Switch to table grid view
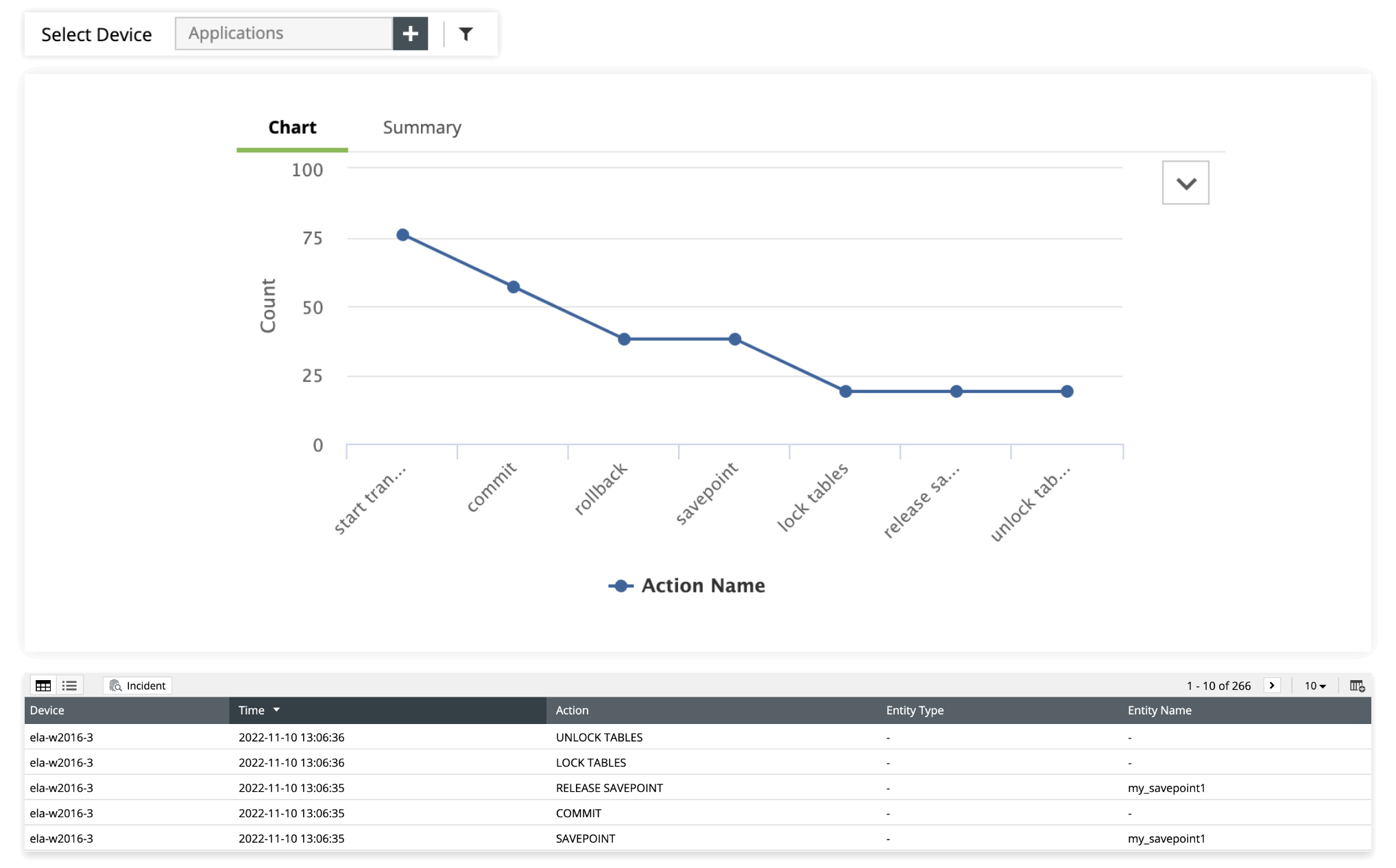Image resolution: width=1396 pixels, height=868 pixels. [x=43, y=686]
